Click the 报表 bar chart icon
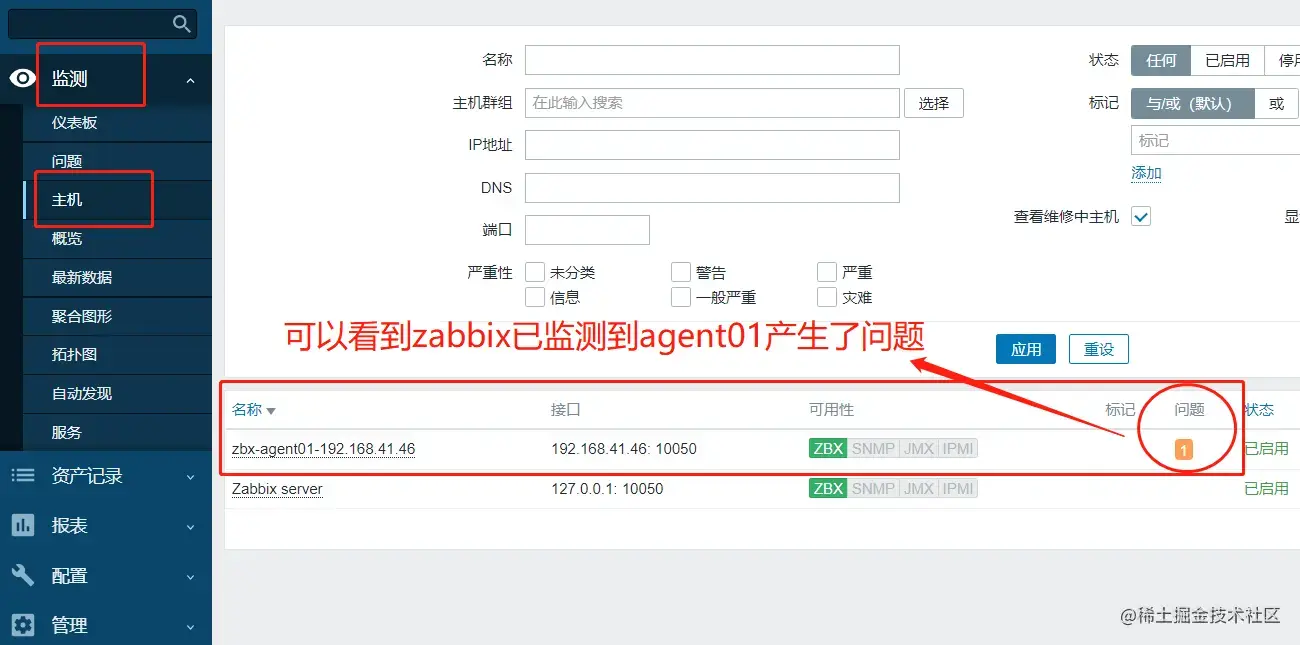This screenshot has height=645, width=1300. coord(22,525)
